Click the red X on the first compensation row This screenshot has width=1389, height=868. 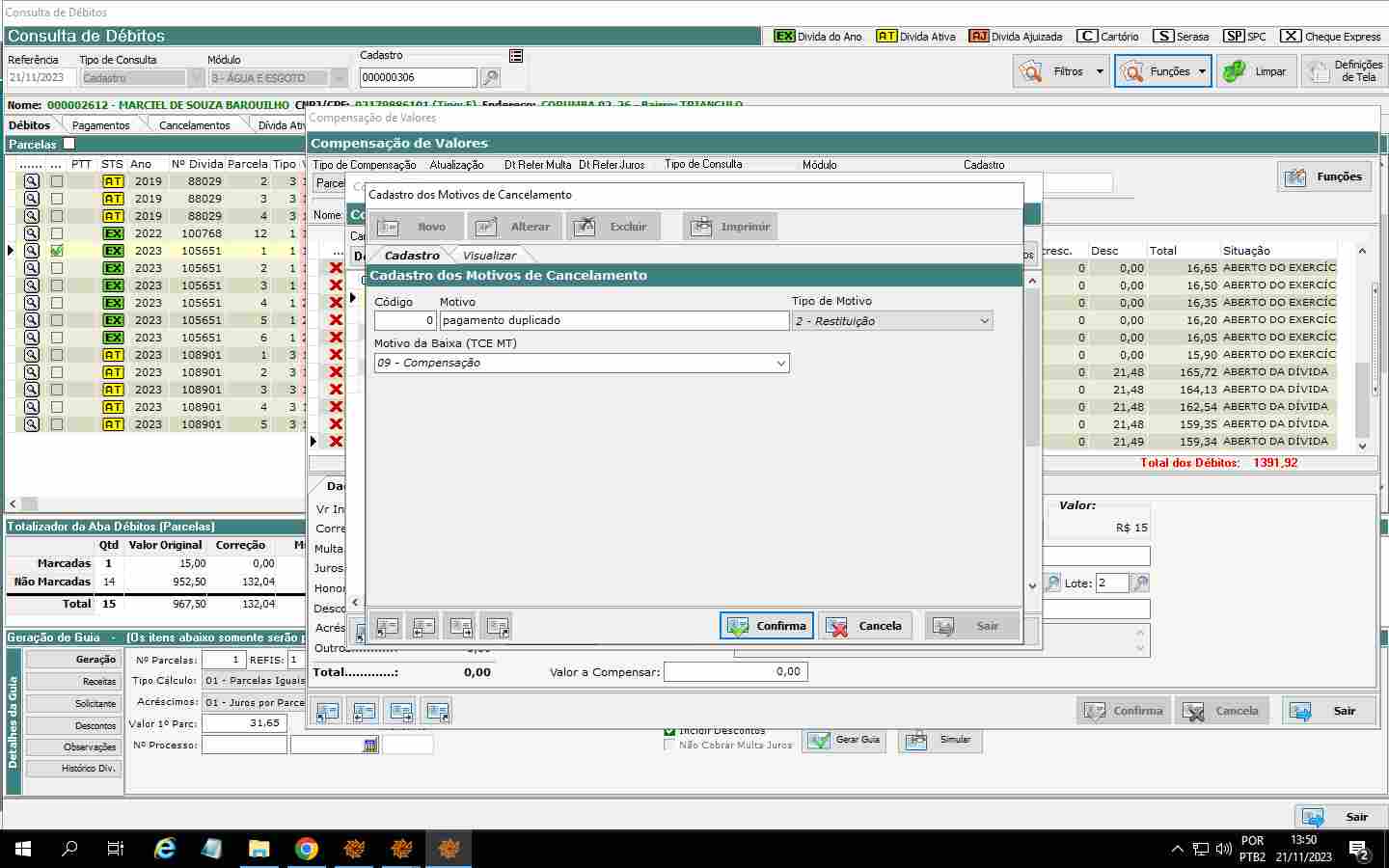pos(336,268)
